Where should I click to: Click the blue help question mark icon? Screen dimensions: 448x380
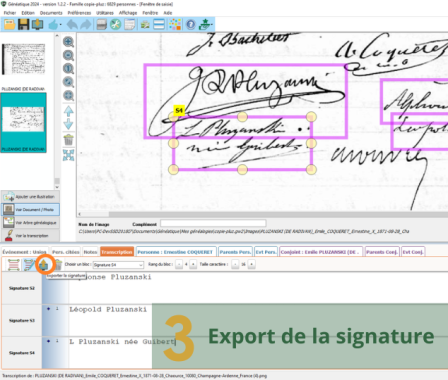pyautogui.click(x=191, y=25)
